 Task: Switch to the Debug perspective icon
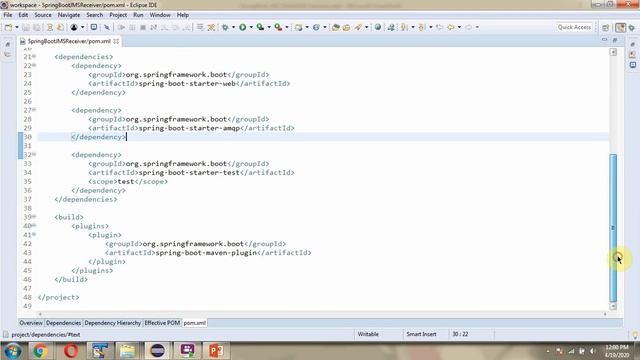click(x=632, y=27)
